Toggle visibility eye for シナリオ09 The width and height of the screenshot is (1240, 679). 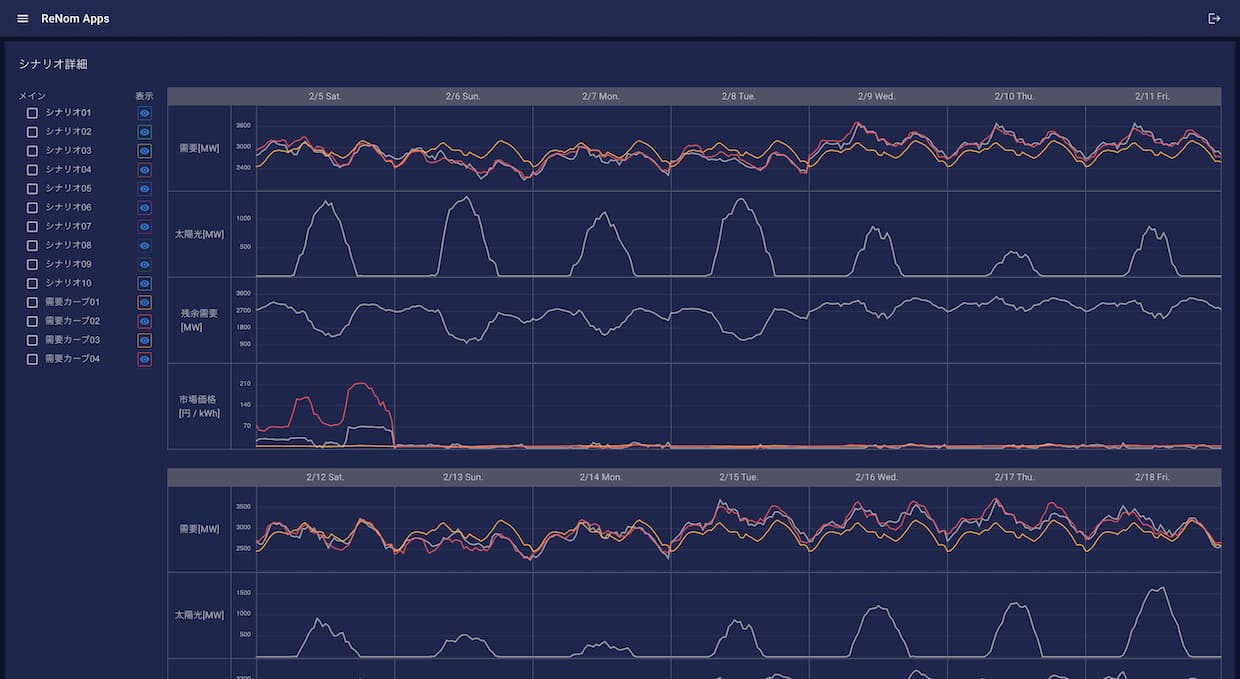tap(144, 265)
